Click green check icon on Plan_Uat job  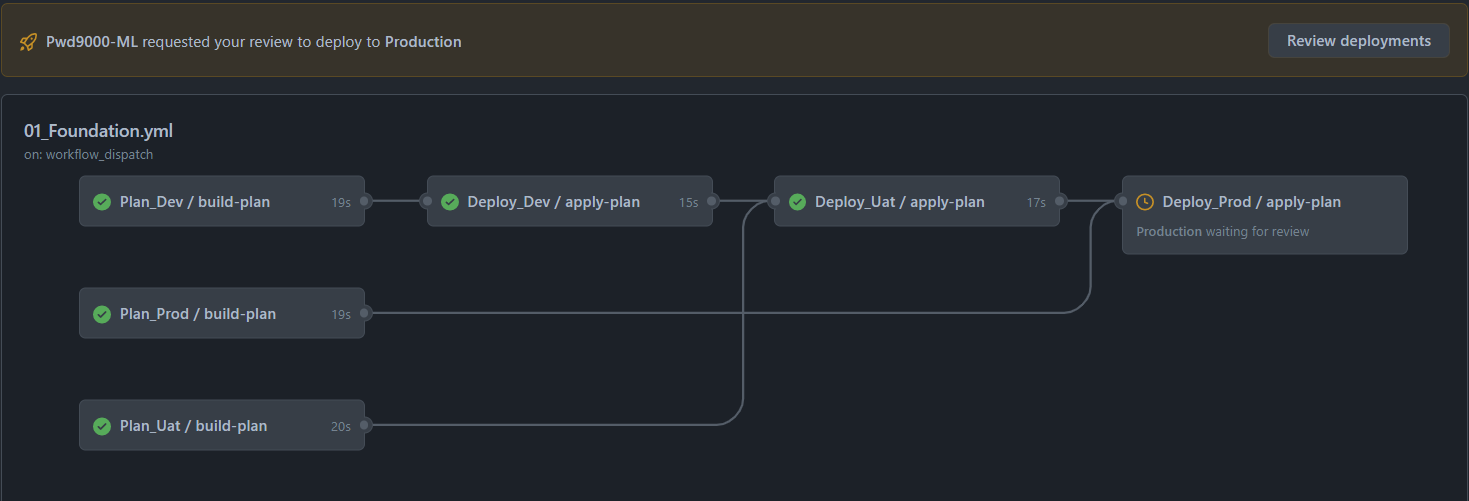point(102,426)
